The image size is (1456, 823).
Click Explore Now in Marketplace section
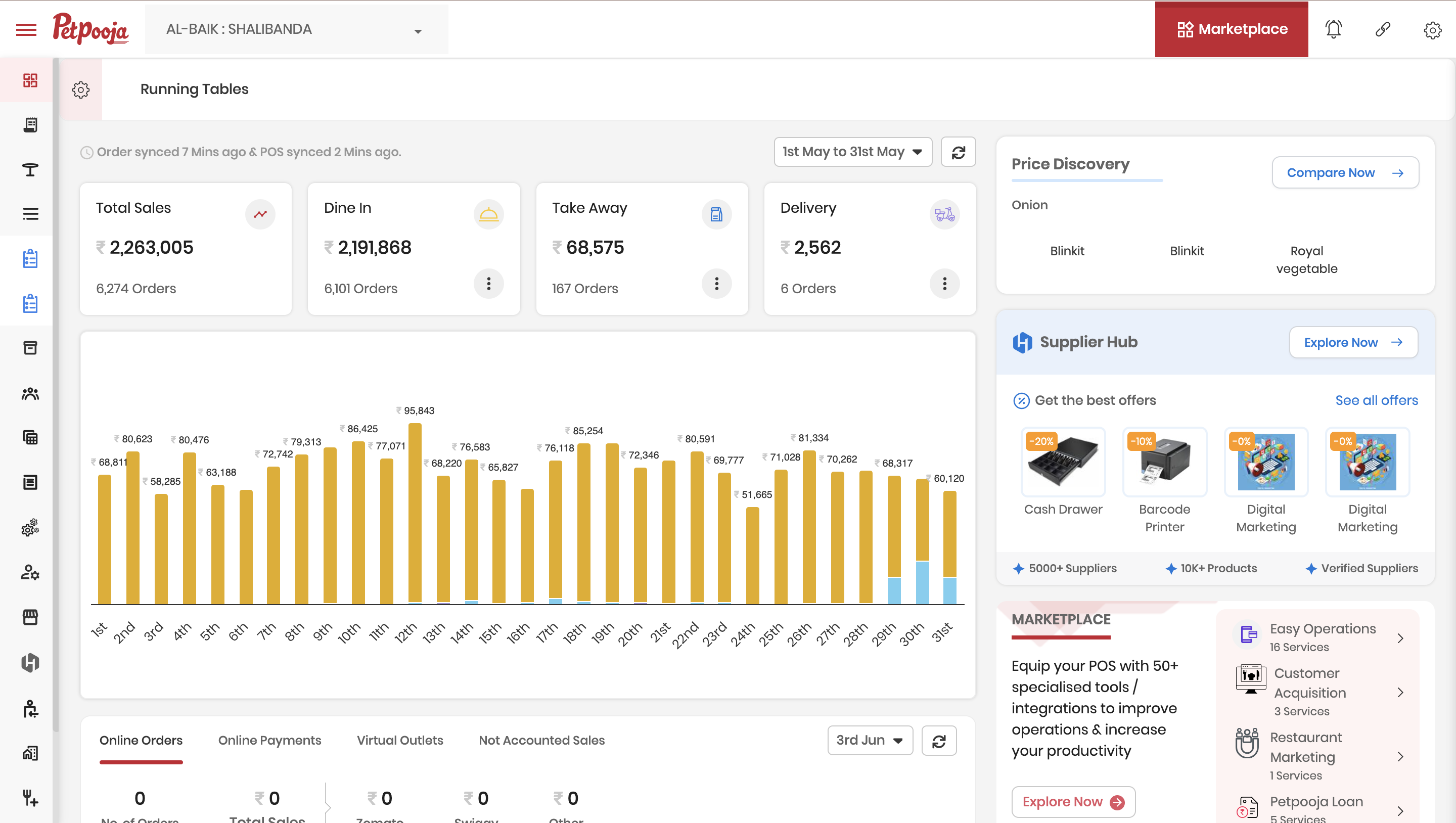tap(1073, 802)
